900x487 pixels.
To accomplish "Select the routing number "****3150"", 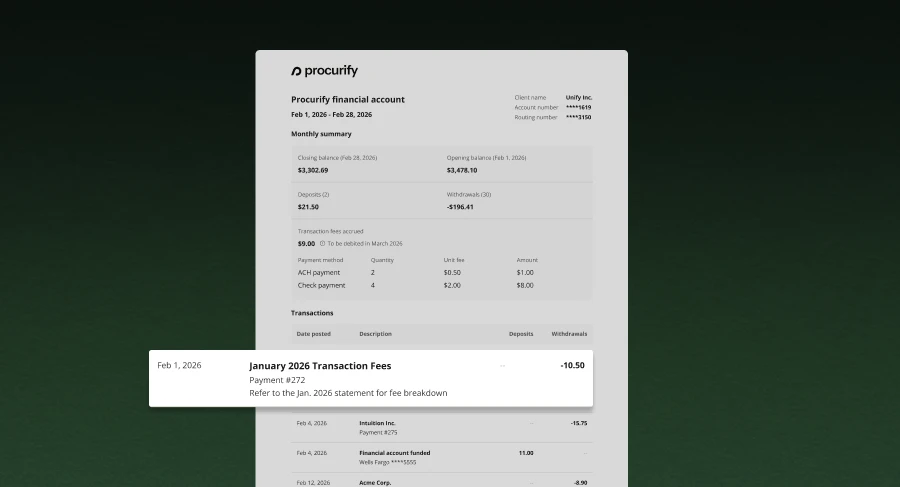I will coord(579,117).
